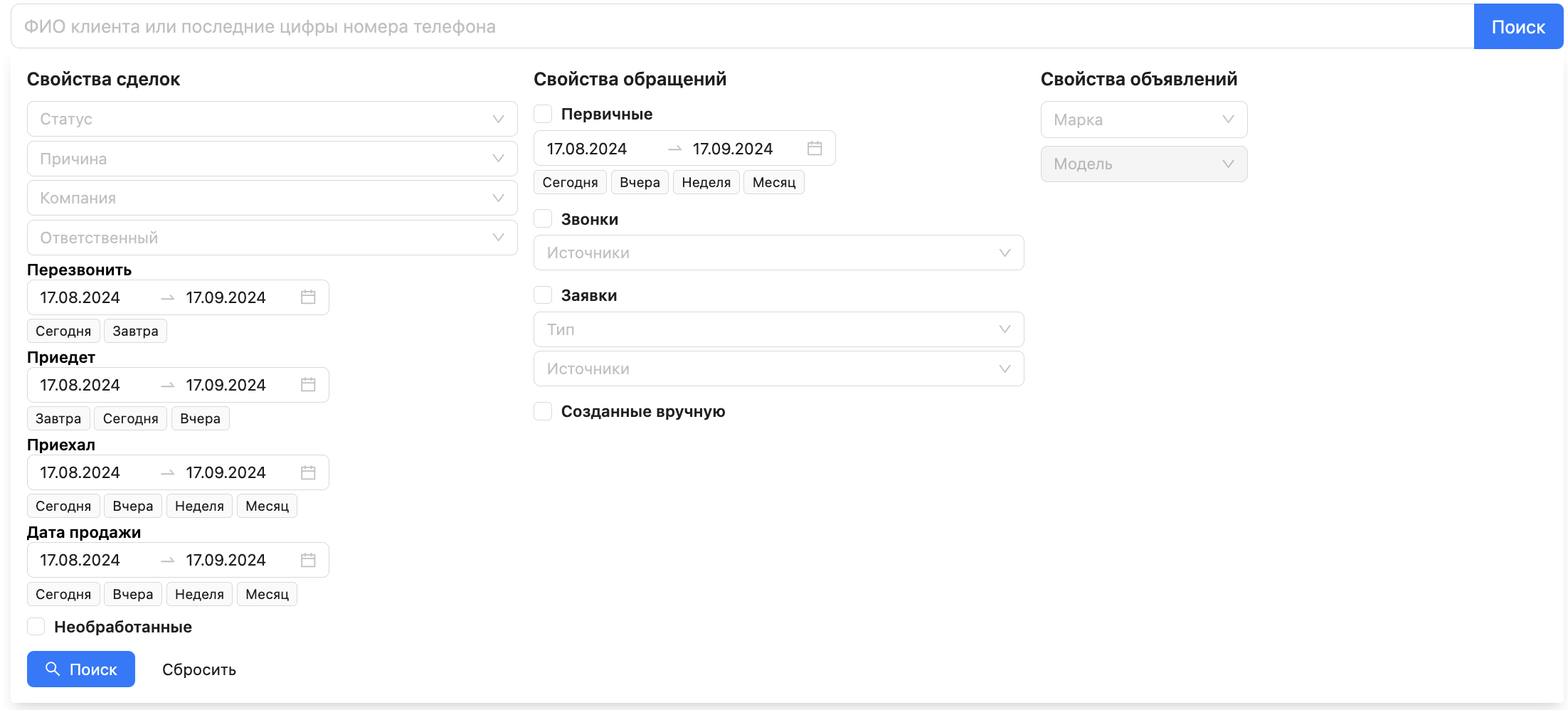Tick the Созданные вручную checkbox
This screenshot has width=1568, height=710.
[x=543, y=411]
